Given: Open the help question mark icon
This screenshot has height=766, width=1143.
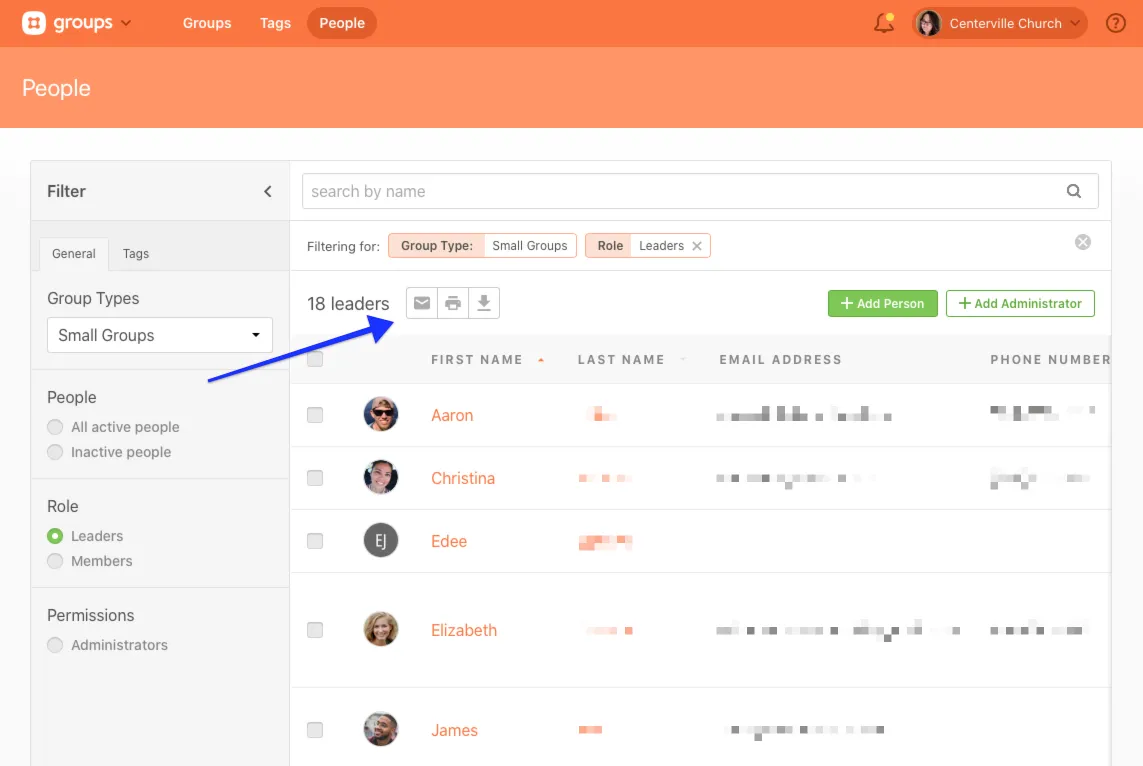Looking at the screenshot, I should pyautogui.click(x=1116, y=23).
